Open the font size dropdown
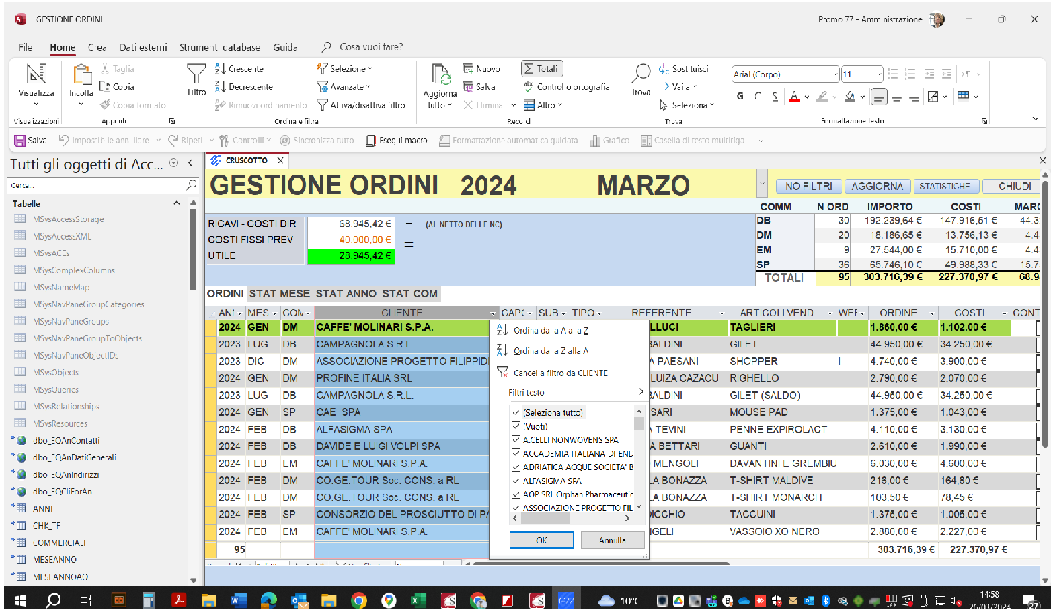The width and height of the screenshot is (1057, 609). (879, 74)
